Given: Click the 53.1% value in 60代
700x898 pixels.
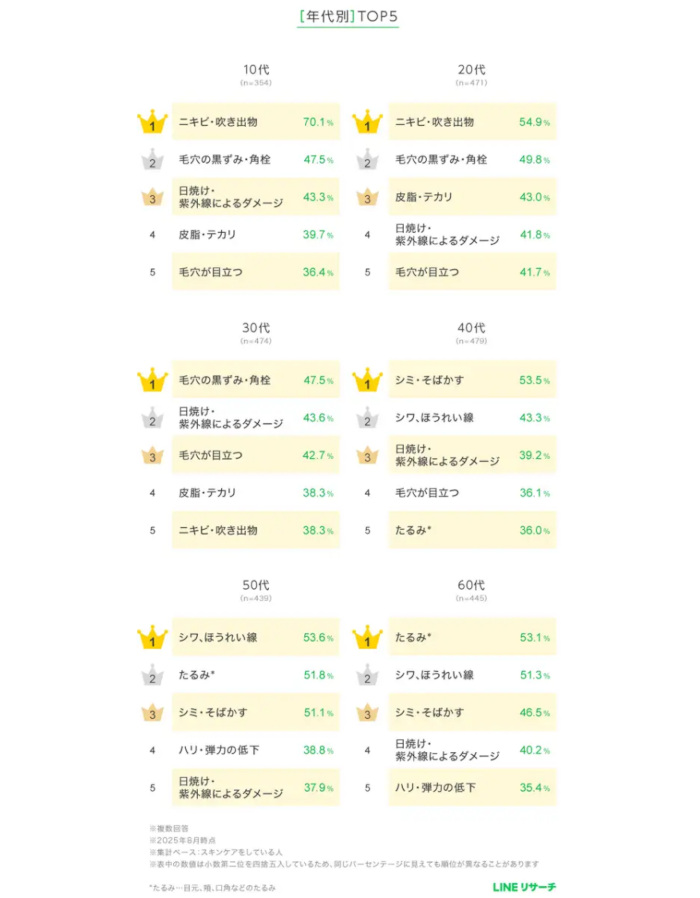Looking at the screenshot, I should pos(532,638).
